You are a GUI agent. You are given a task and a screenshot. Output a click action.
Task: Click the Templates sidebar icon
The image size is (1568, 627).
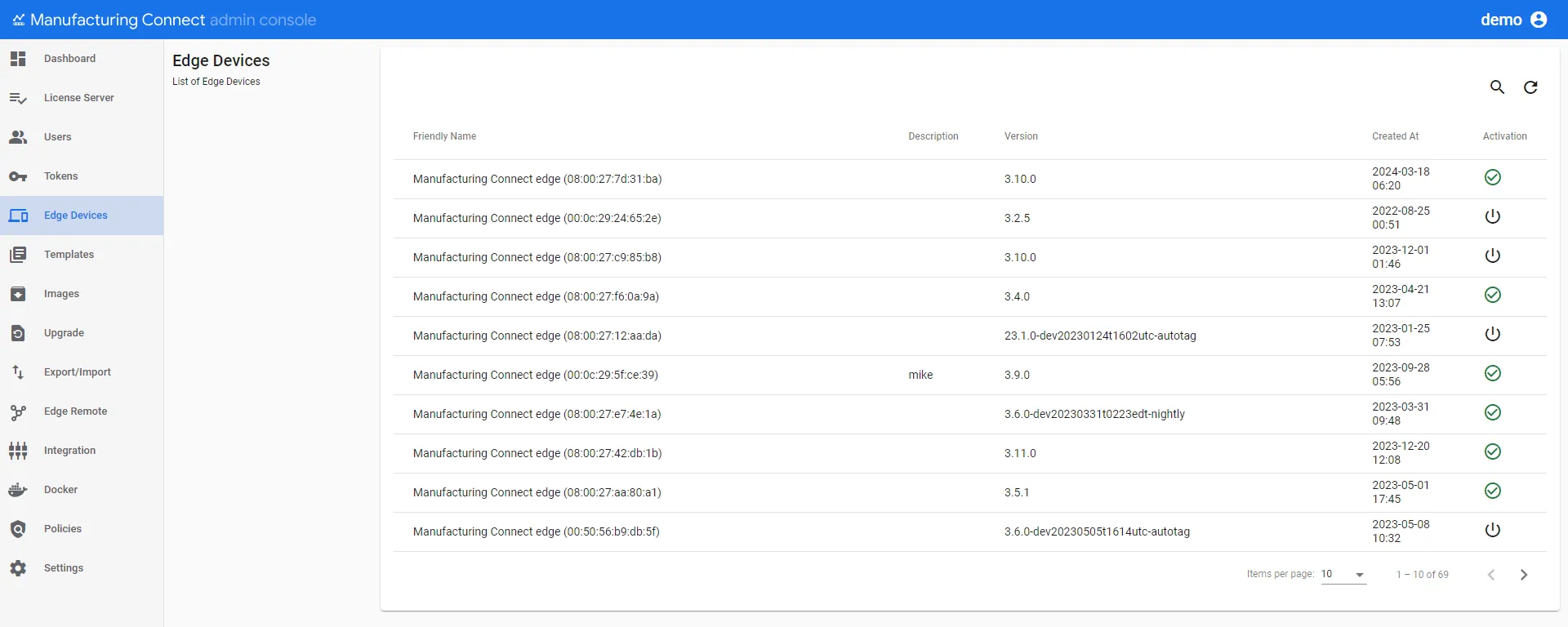pos(18,255)
